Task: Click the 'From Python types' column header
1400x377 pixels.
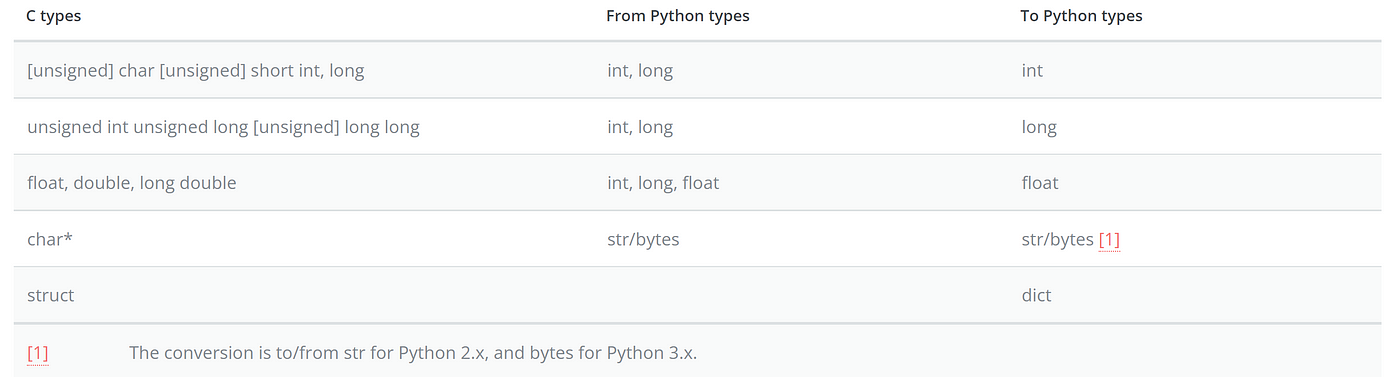Action: point(677,16)
